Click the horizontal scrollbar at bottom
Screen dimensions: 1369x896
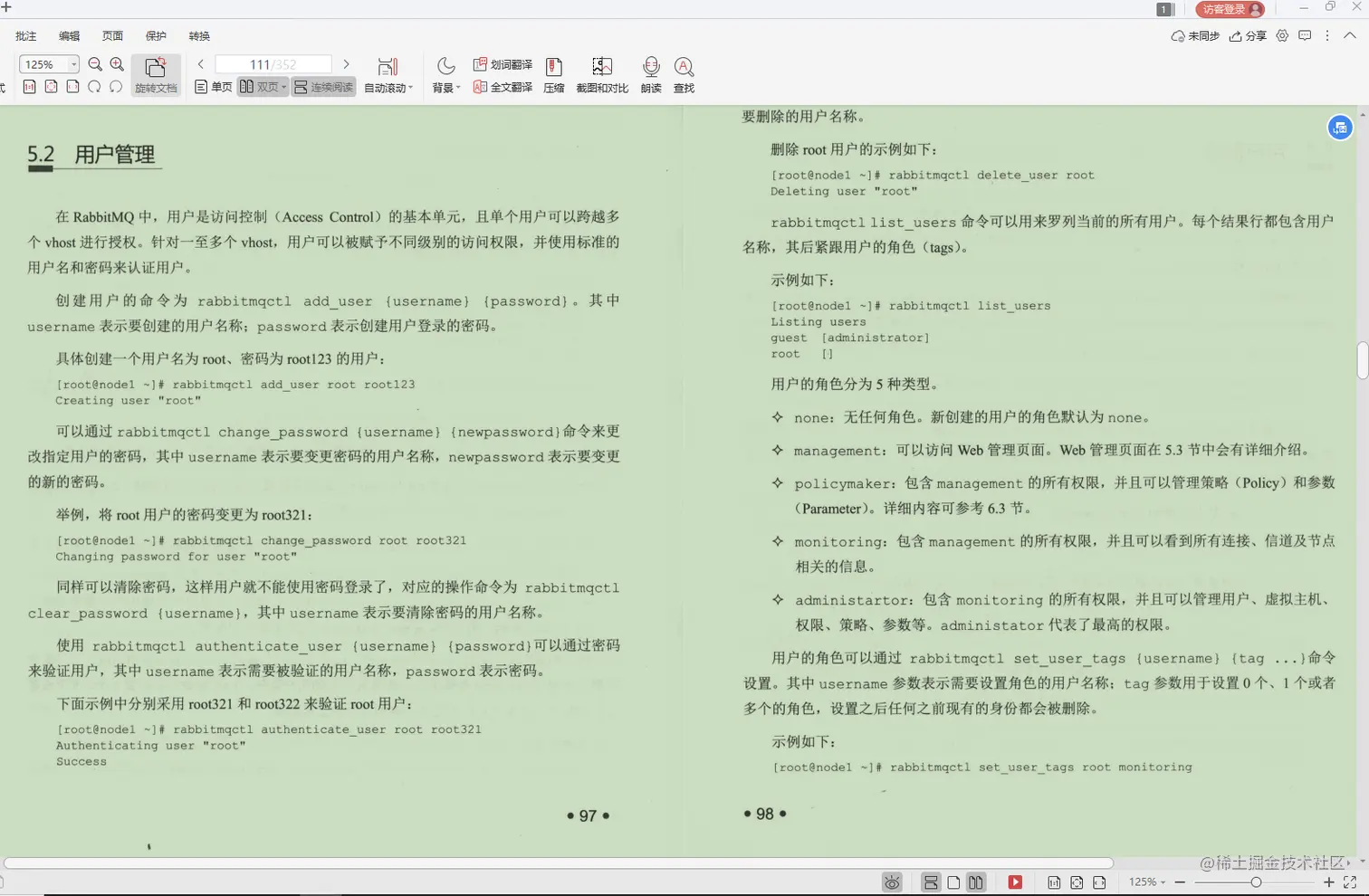pyautogui.click(x=558, y=863)
